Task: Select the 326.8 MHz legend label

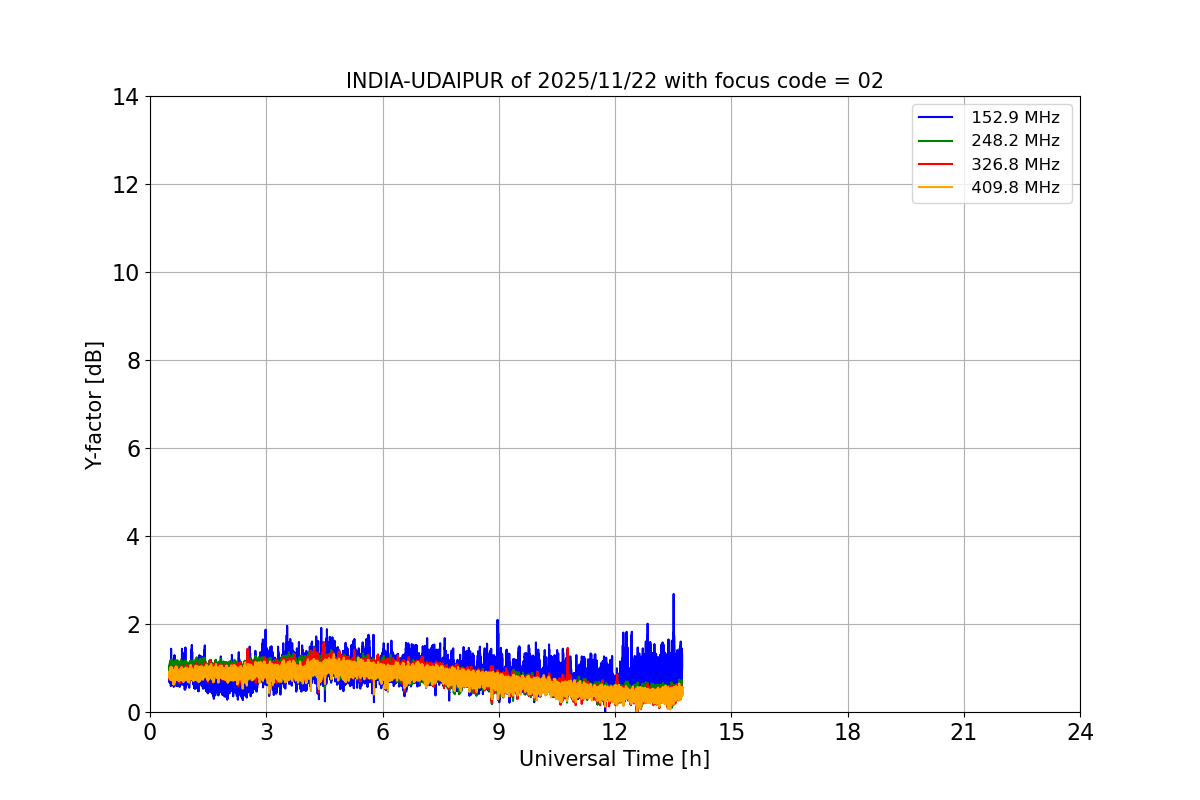Action: (x=1015, y=164)
